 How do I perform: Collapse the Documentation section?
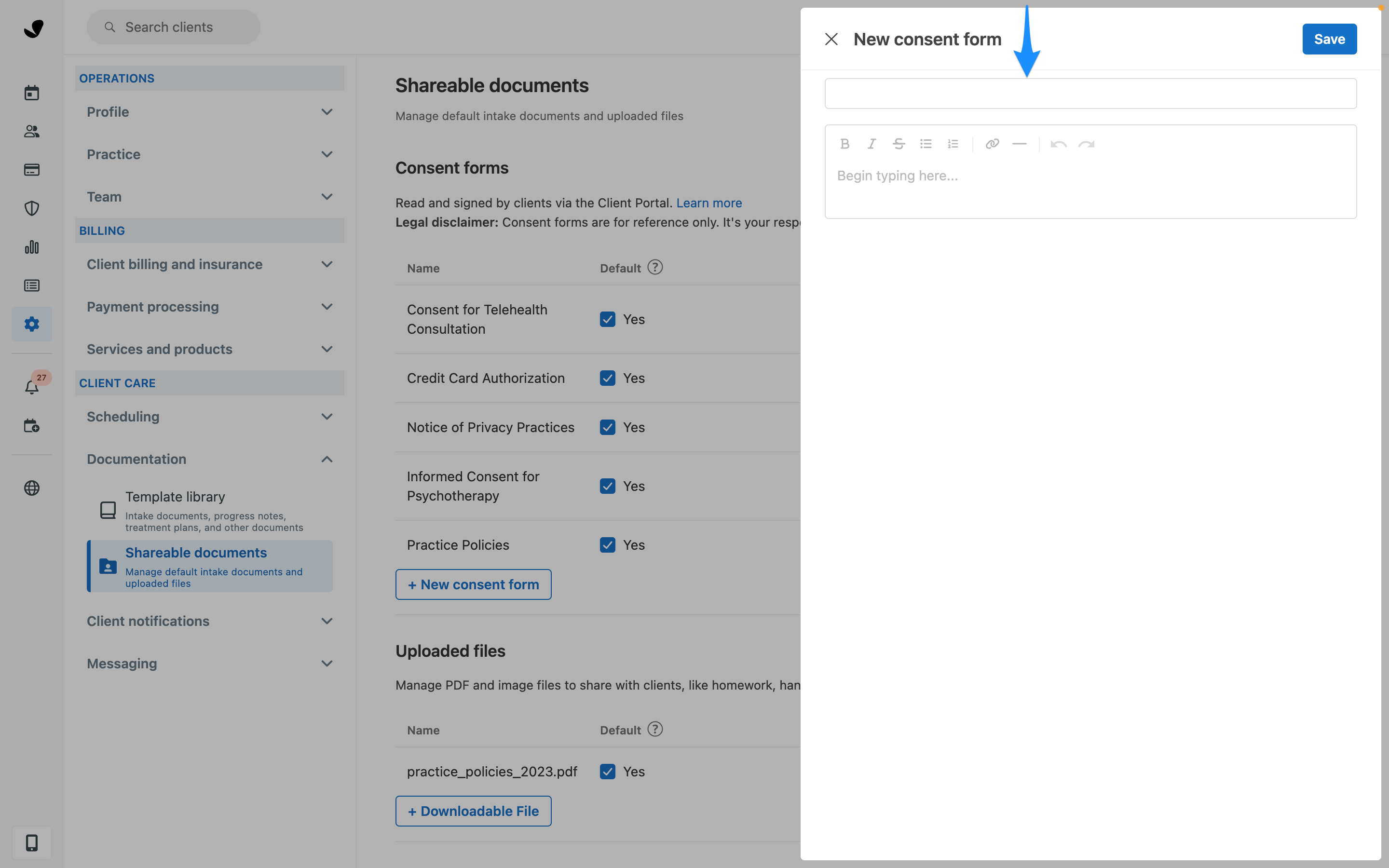pyautogui.click(x=209, y=459)
